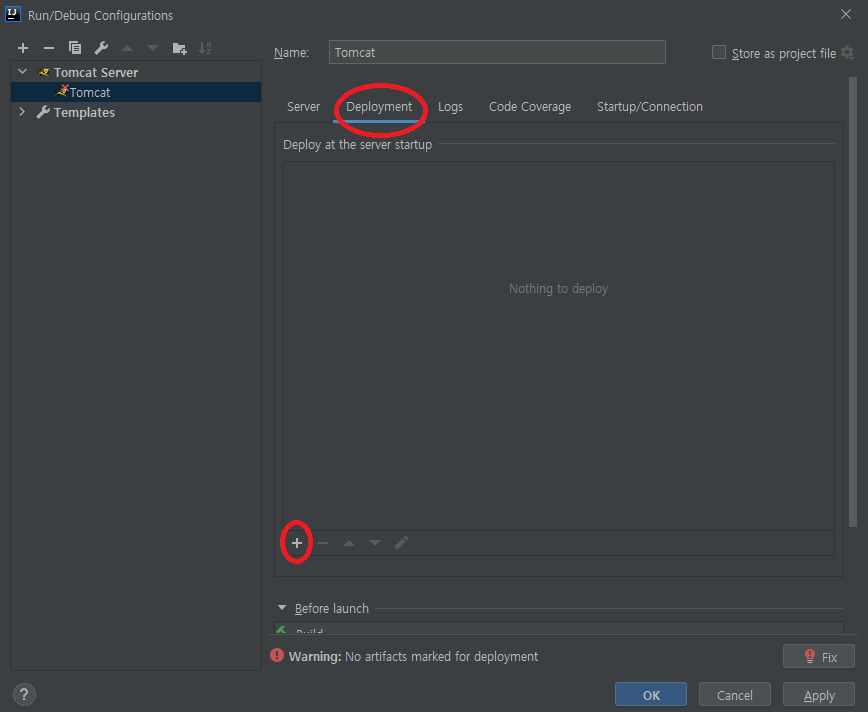The height and width of the screenshot is (712, 868).
Task: Collapse the Tomcat Server tree node
Action: coord(23,71)
